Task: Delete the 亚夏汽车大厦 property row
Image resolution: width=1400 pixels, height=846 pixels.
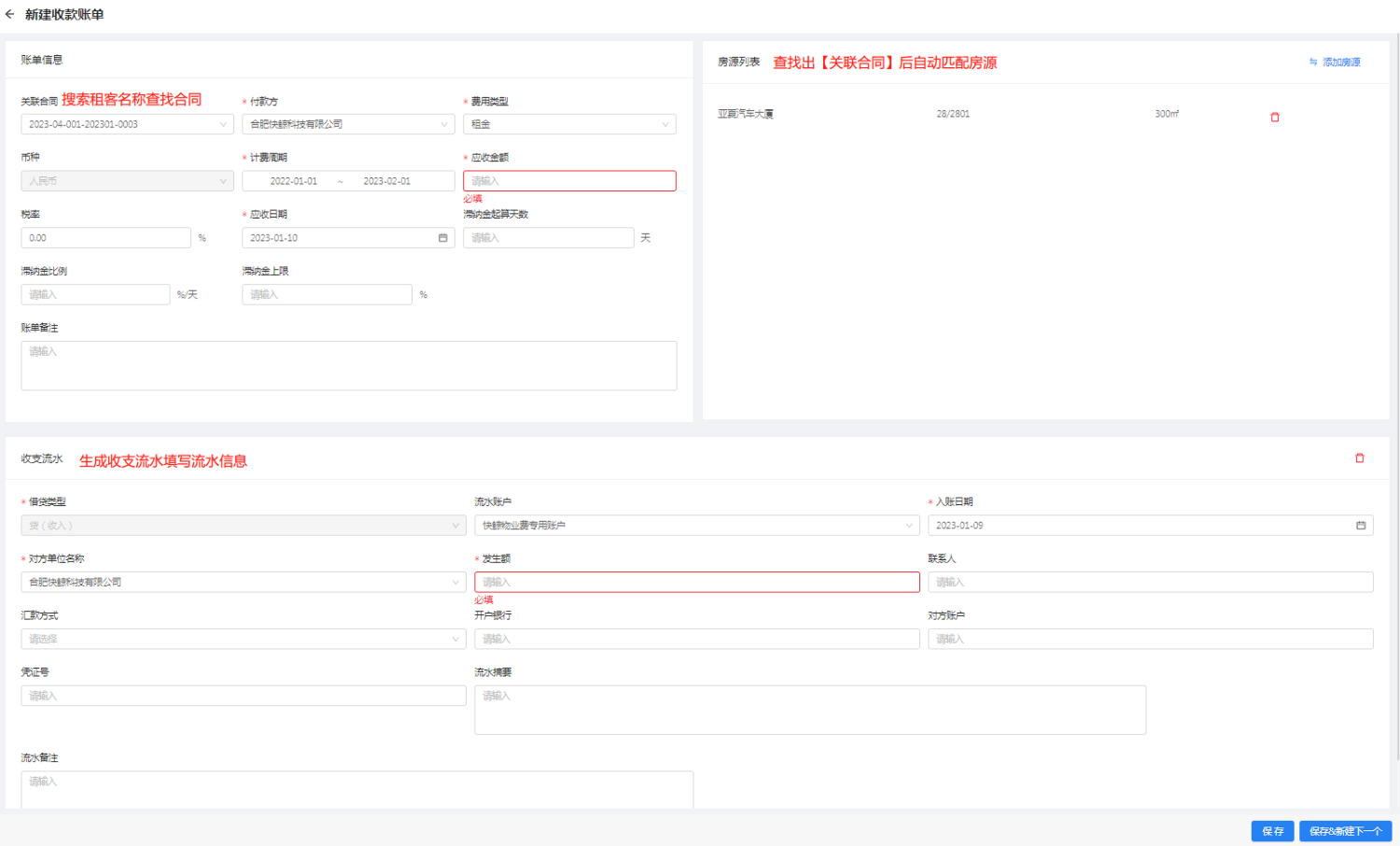Action: coord(1275,117)
